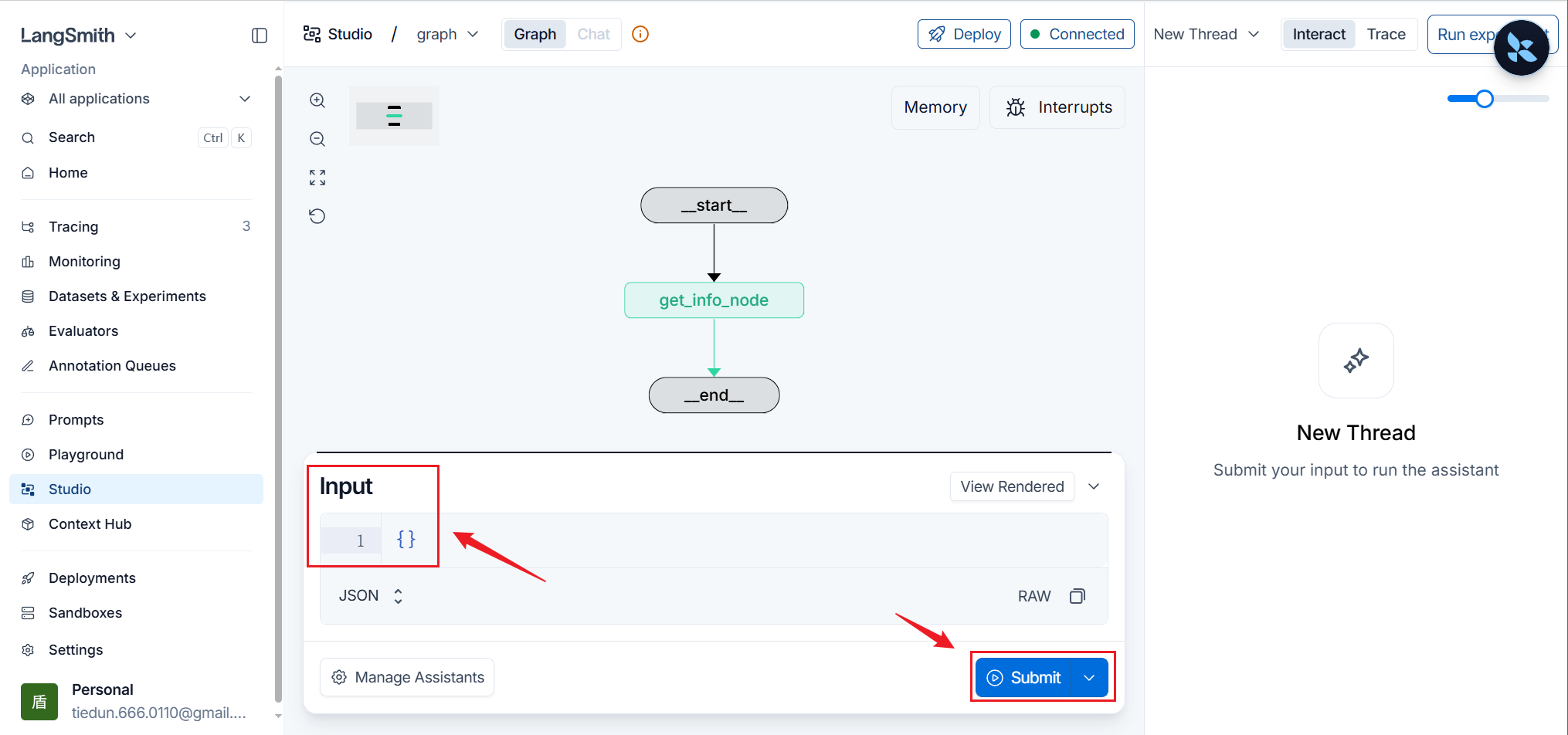
Task: Open the New Thread dropdown
Action: (x=1207, y=34)
